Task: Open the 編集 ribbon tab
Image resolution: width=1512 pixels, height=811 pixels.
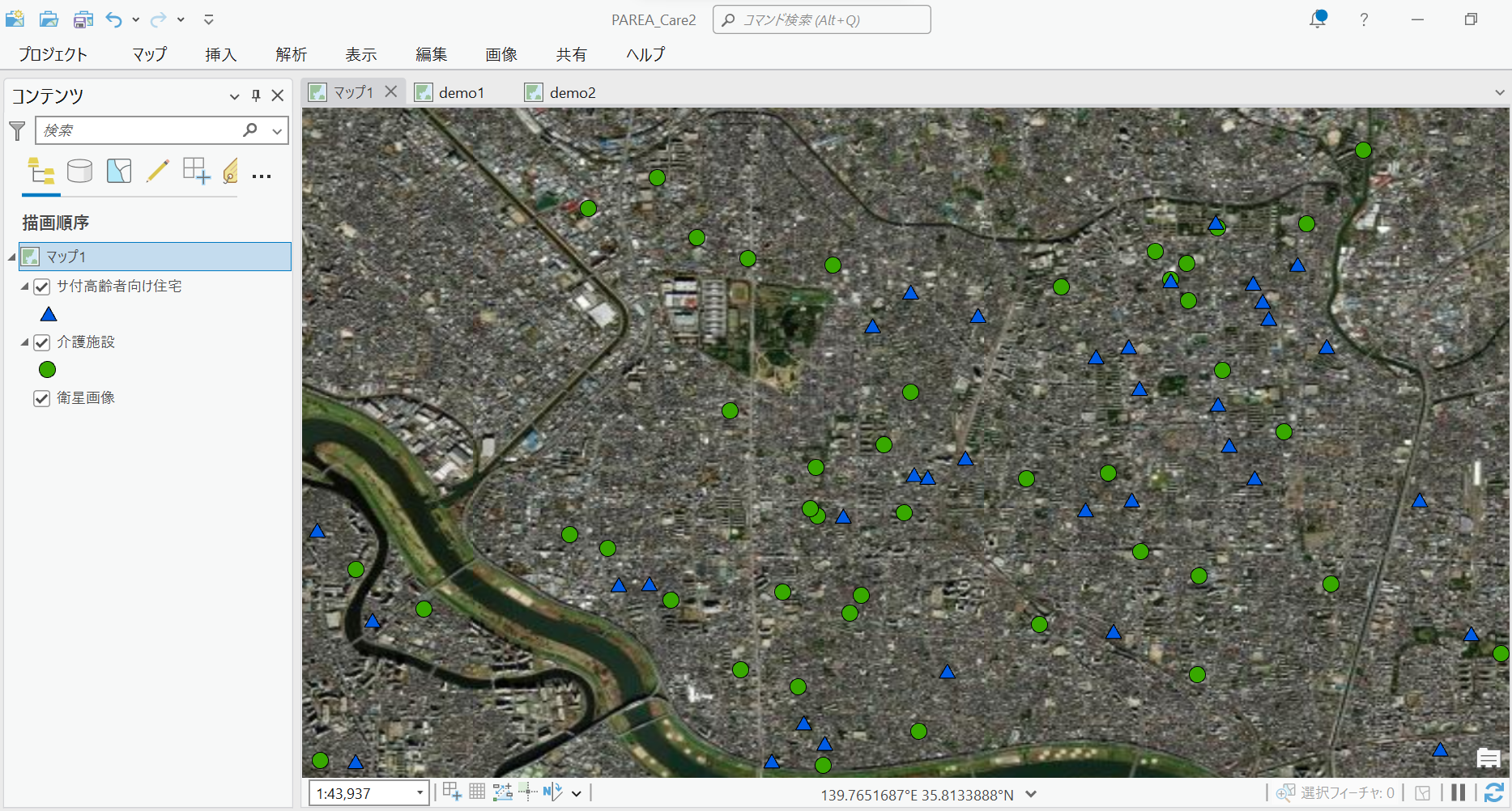Action: [x=432, y=54]
